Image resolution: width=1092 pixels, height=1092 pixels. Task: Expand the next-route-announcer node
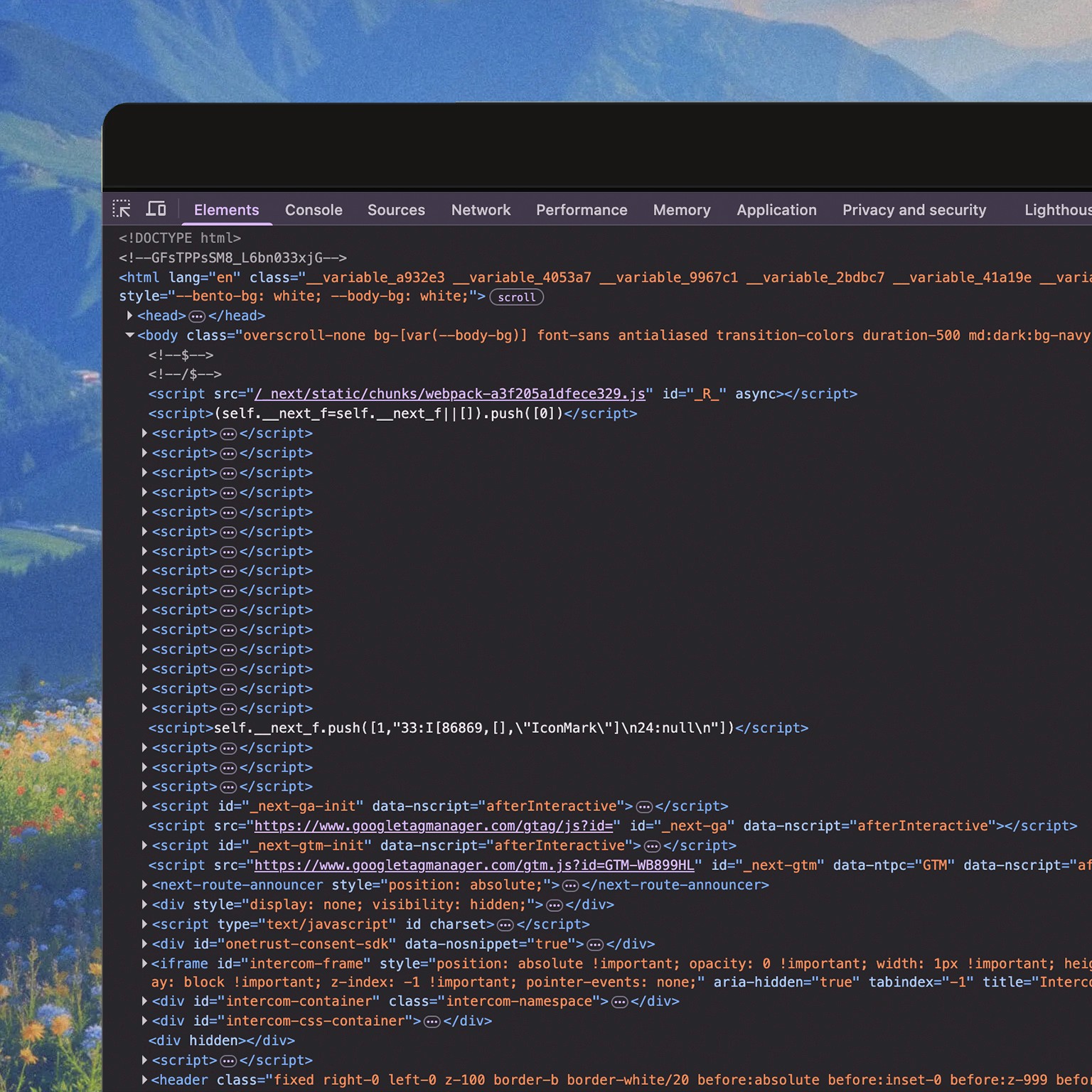pos(144,884)
